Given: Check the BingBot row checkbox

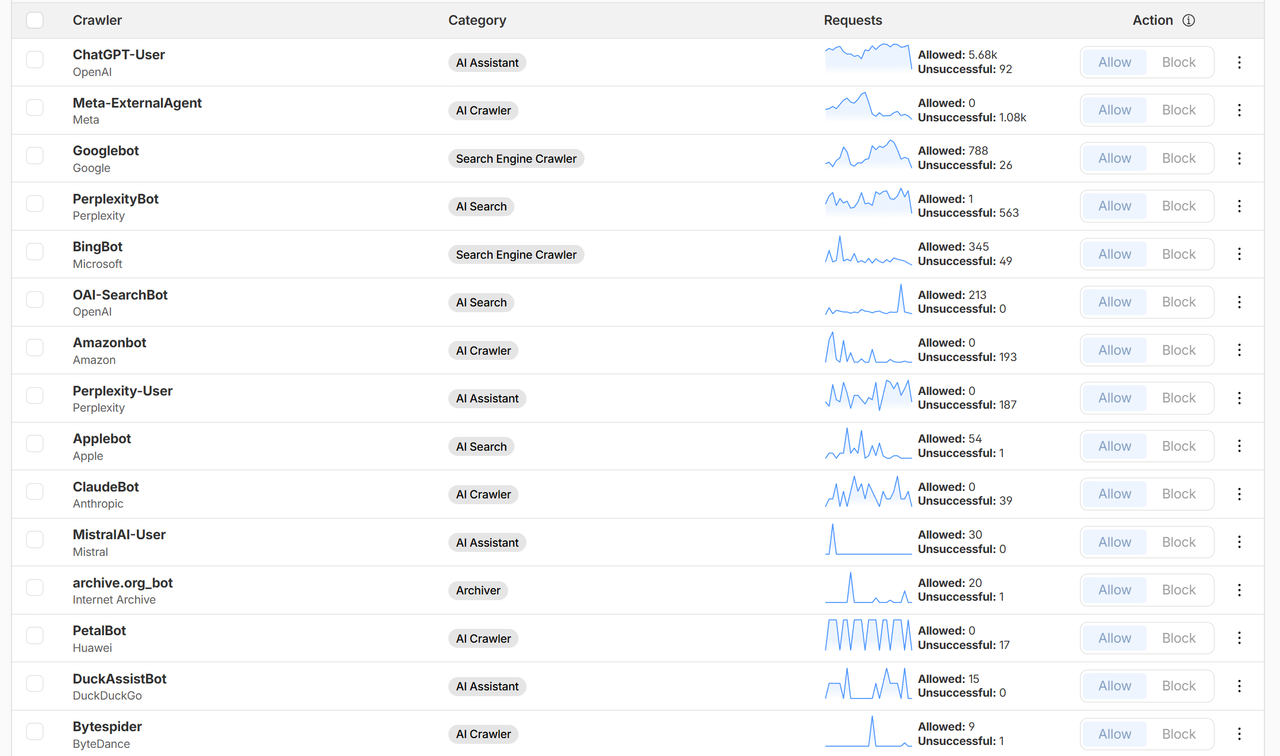Looking at the screenshot, I should coord(35,252).
